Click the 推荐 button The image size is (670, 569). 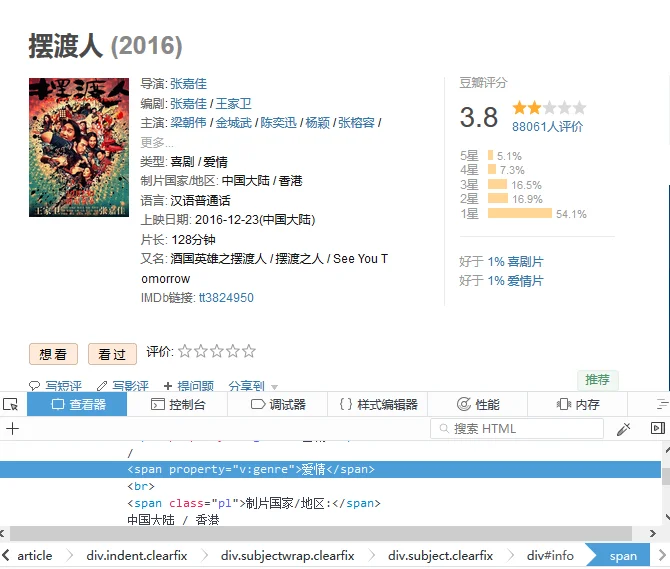(x=597, y=379)
